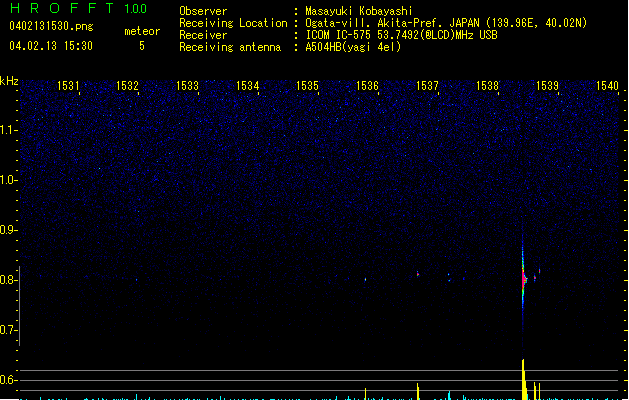This screenshot has width=629, height=400.
Task: Click the meteor count value 5
Action: pos(141,46)
